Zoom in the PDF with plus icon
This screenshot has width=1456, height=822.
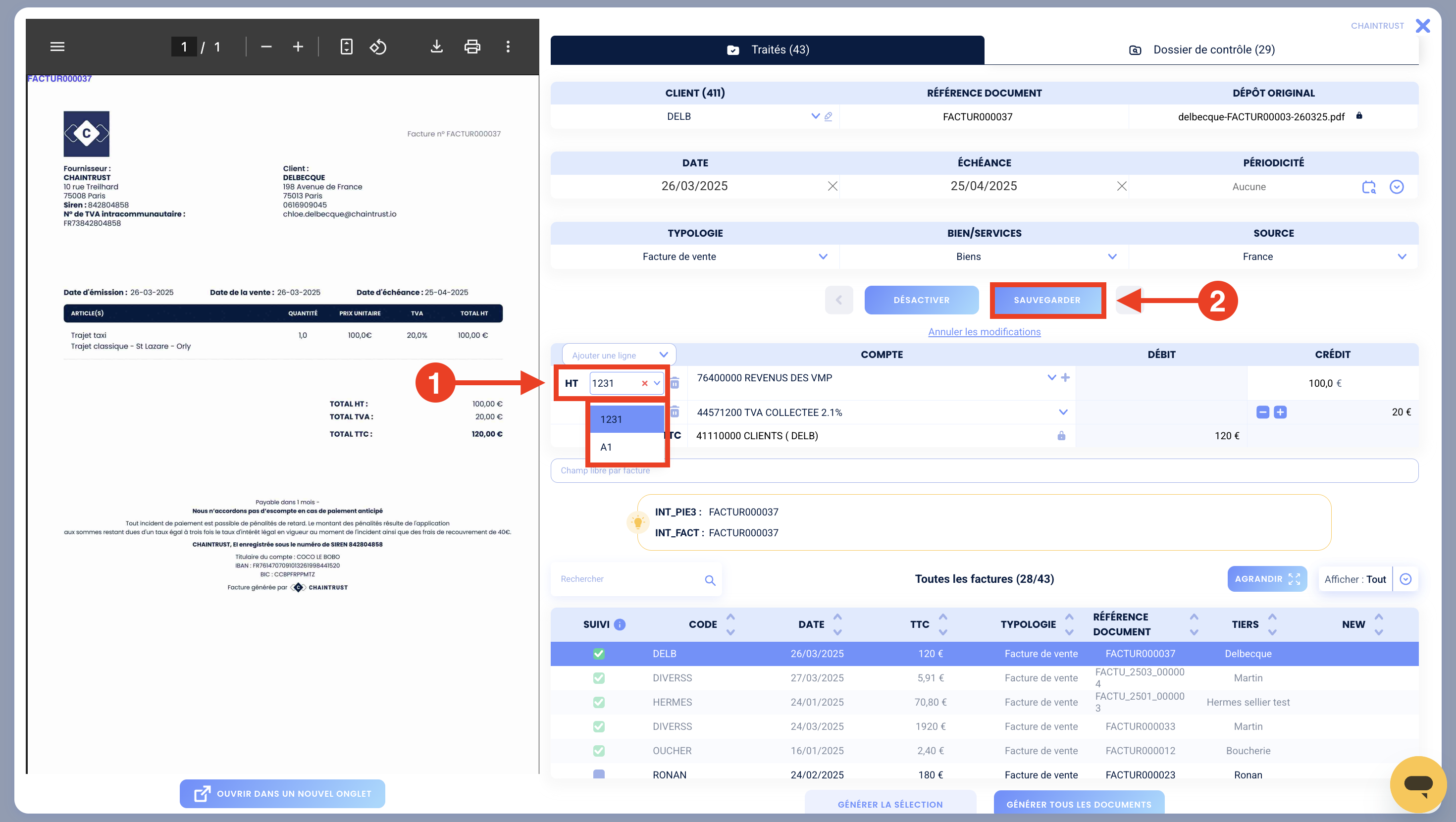coord(298,47)
